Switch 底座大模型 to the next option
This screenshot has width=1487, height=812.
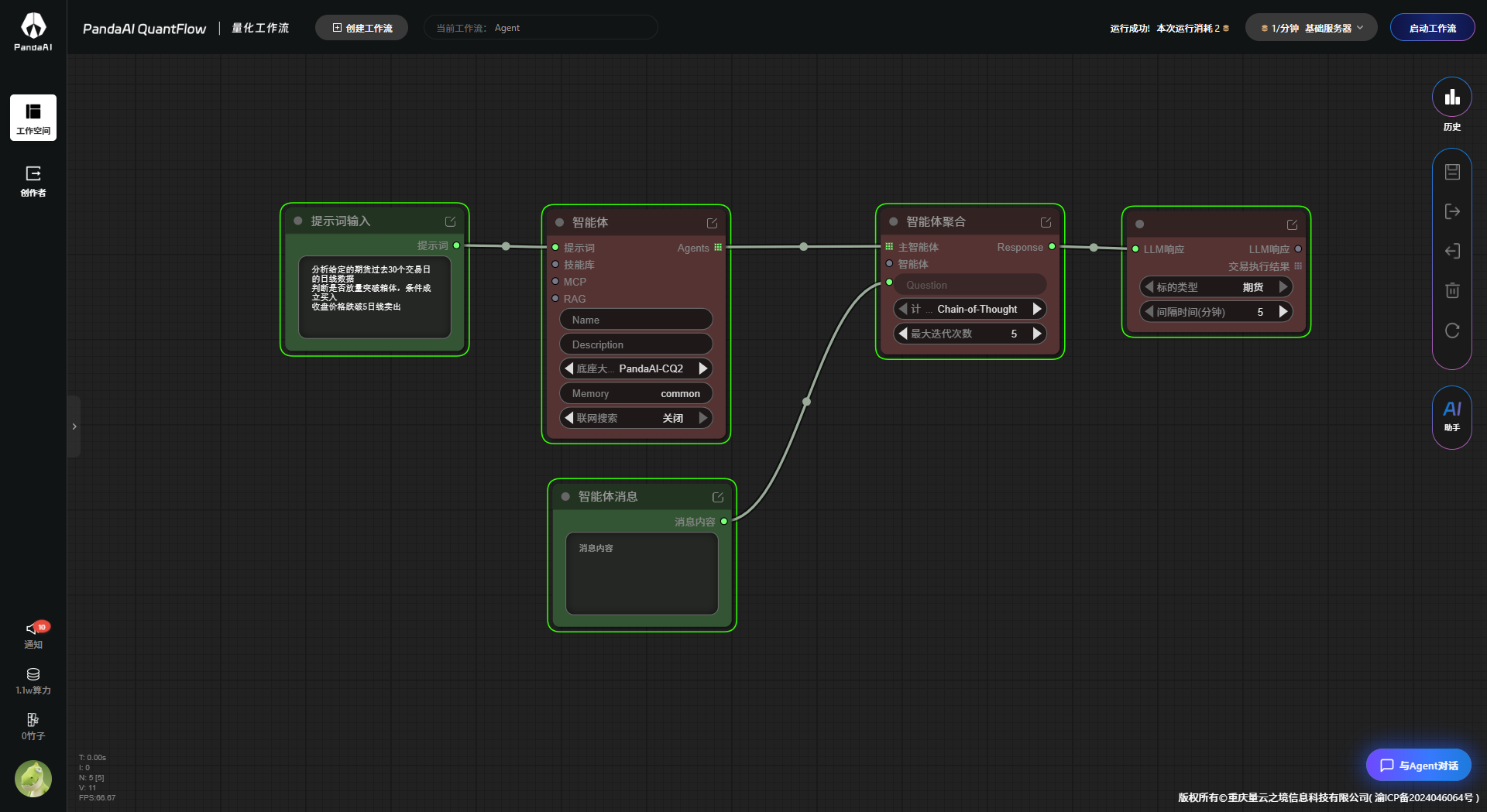pos(703,368)
